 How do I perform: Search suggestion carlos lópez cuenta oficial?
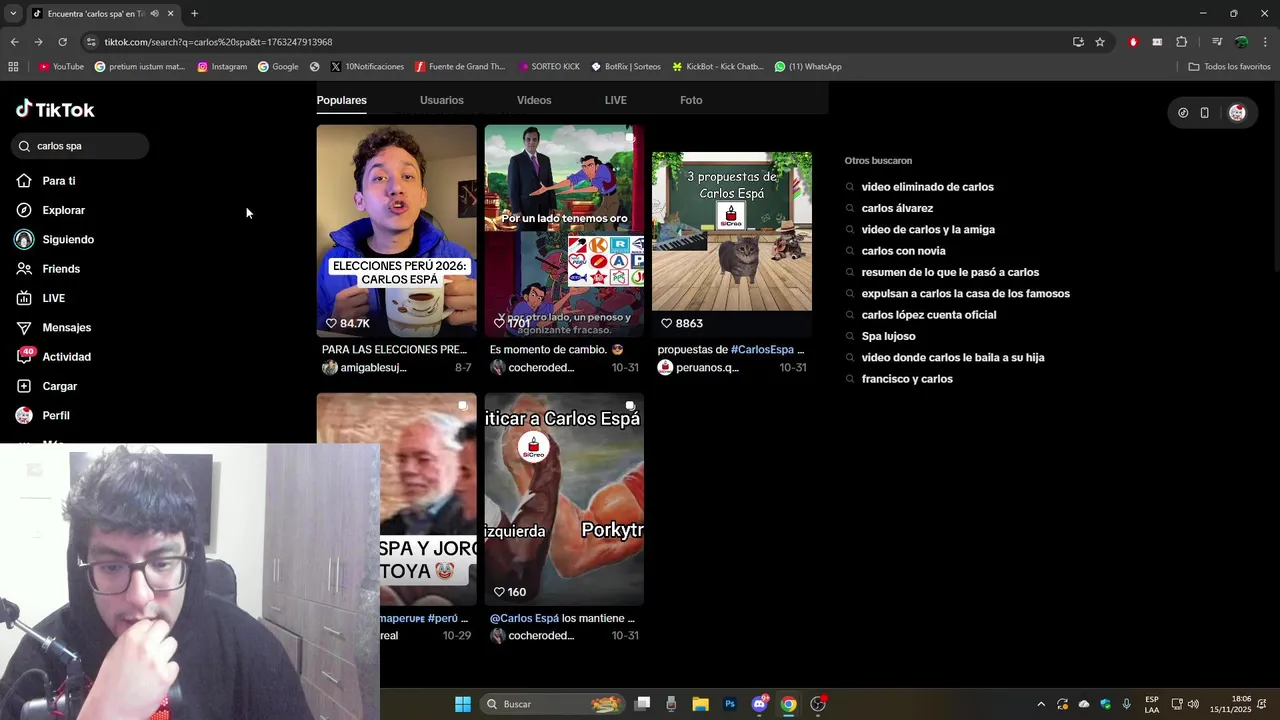(x=929, y=315)
